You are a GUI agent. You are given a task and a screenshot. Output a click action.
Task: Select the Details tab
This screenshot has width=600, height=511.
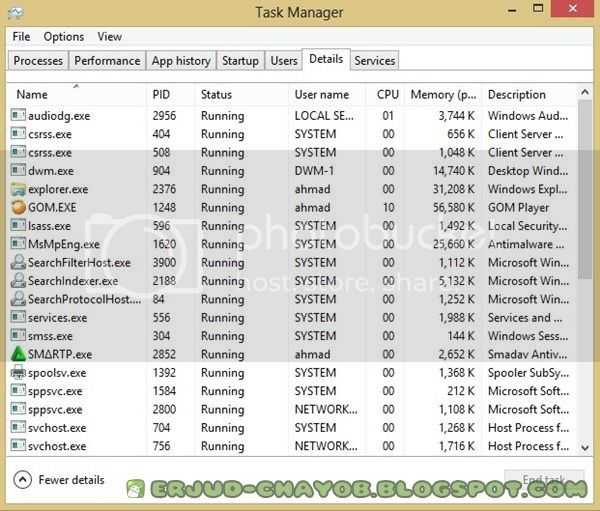click(x=326, y=59)
